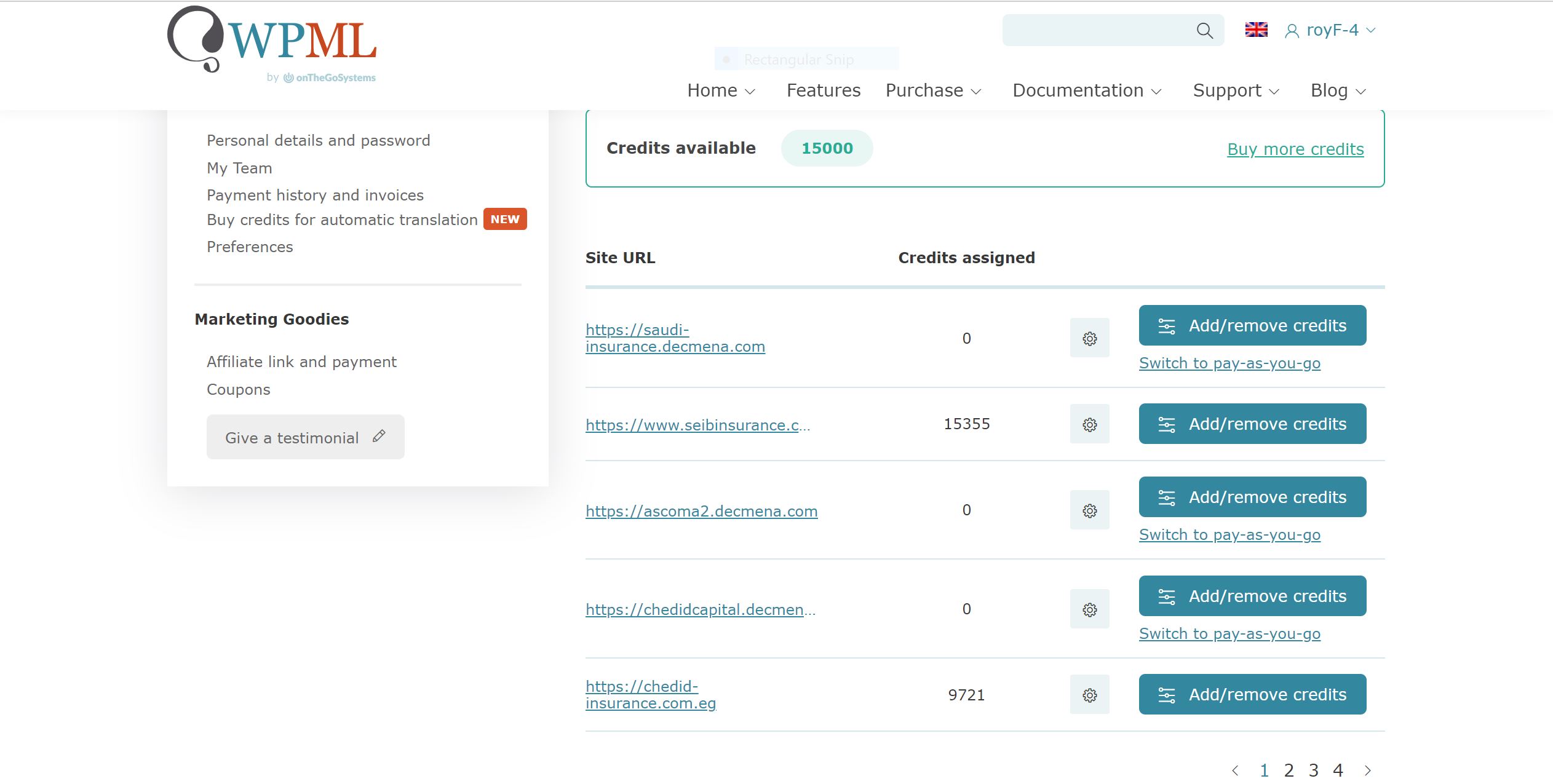Click Buy more credits link
This screenshot has height=784, width=1553.
click(x=1295, y=149)
